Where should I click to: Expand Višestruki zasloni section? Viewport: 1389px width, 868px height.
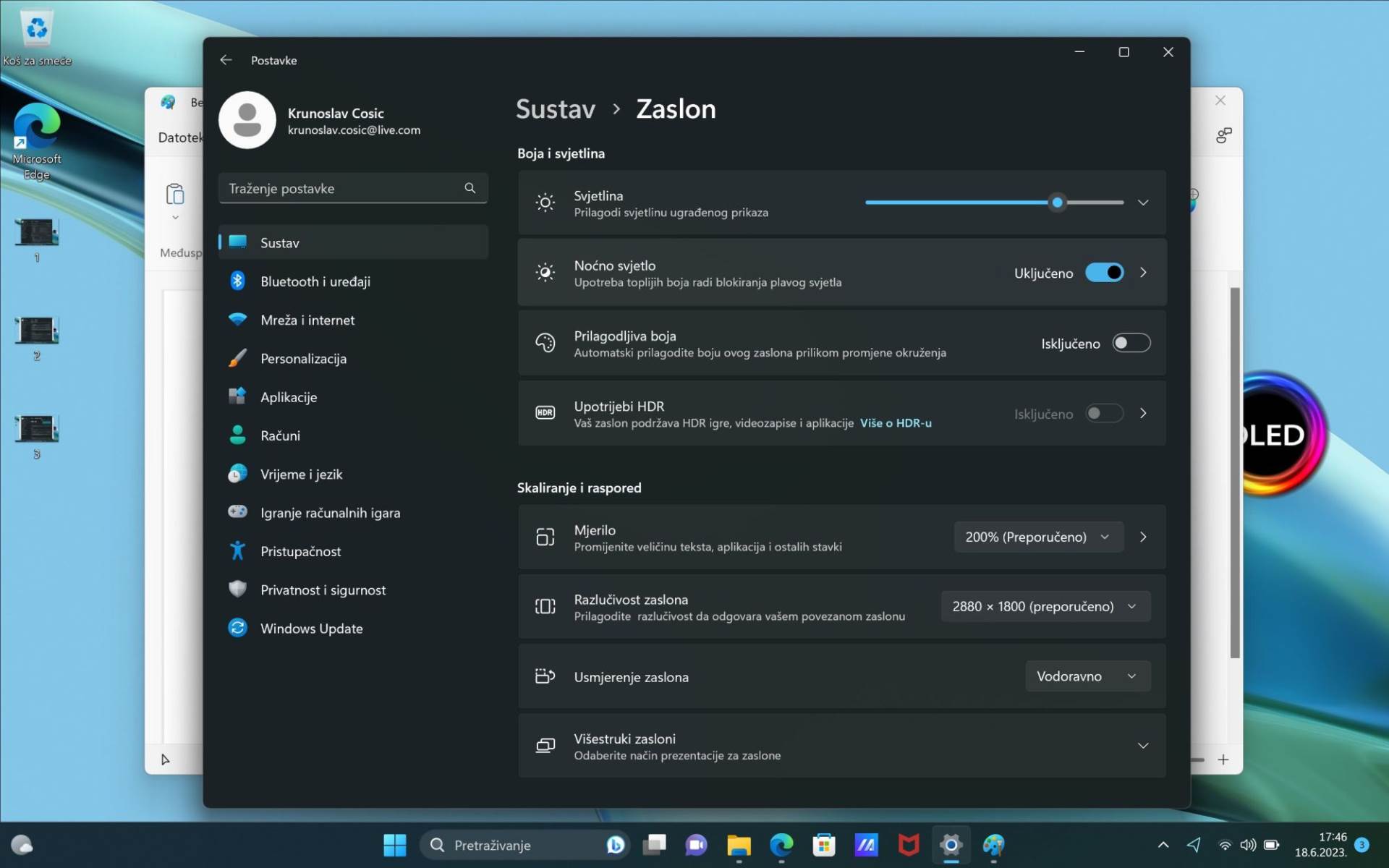(1143, 745)
